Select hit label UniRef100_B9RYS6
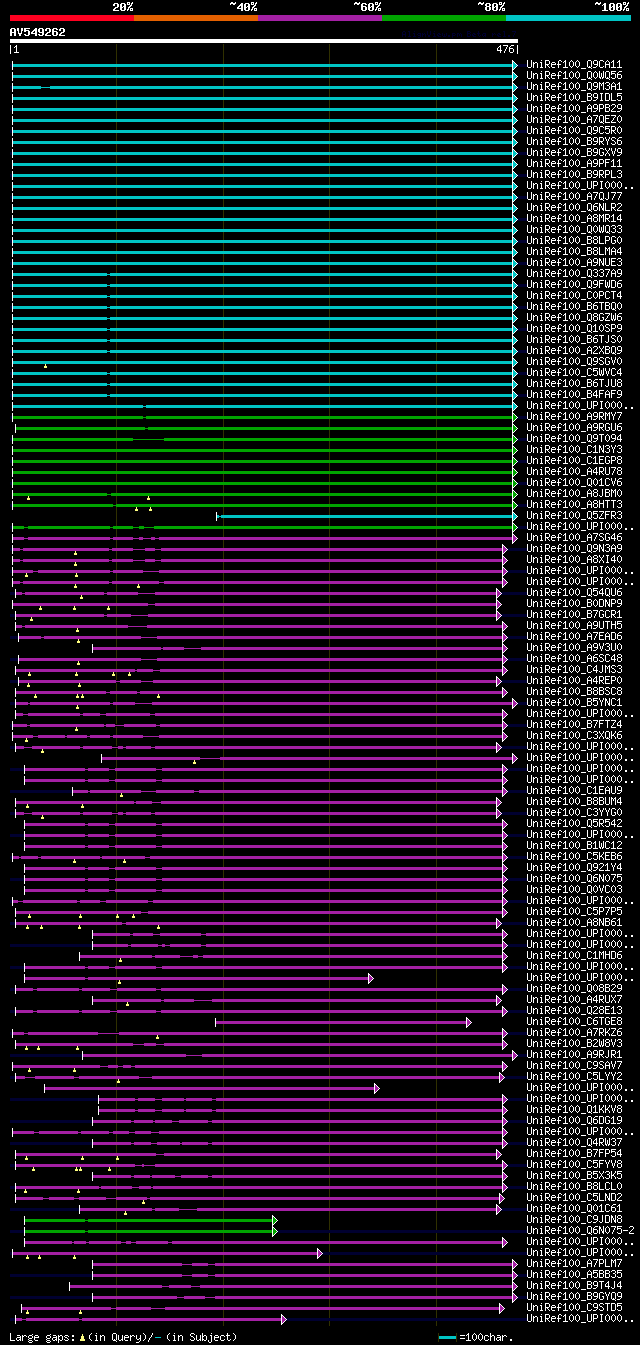 tap(574, 142)
